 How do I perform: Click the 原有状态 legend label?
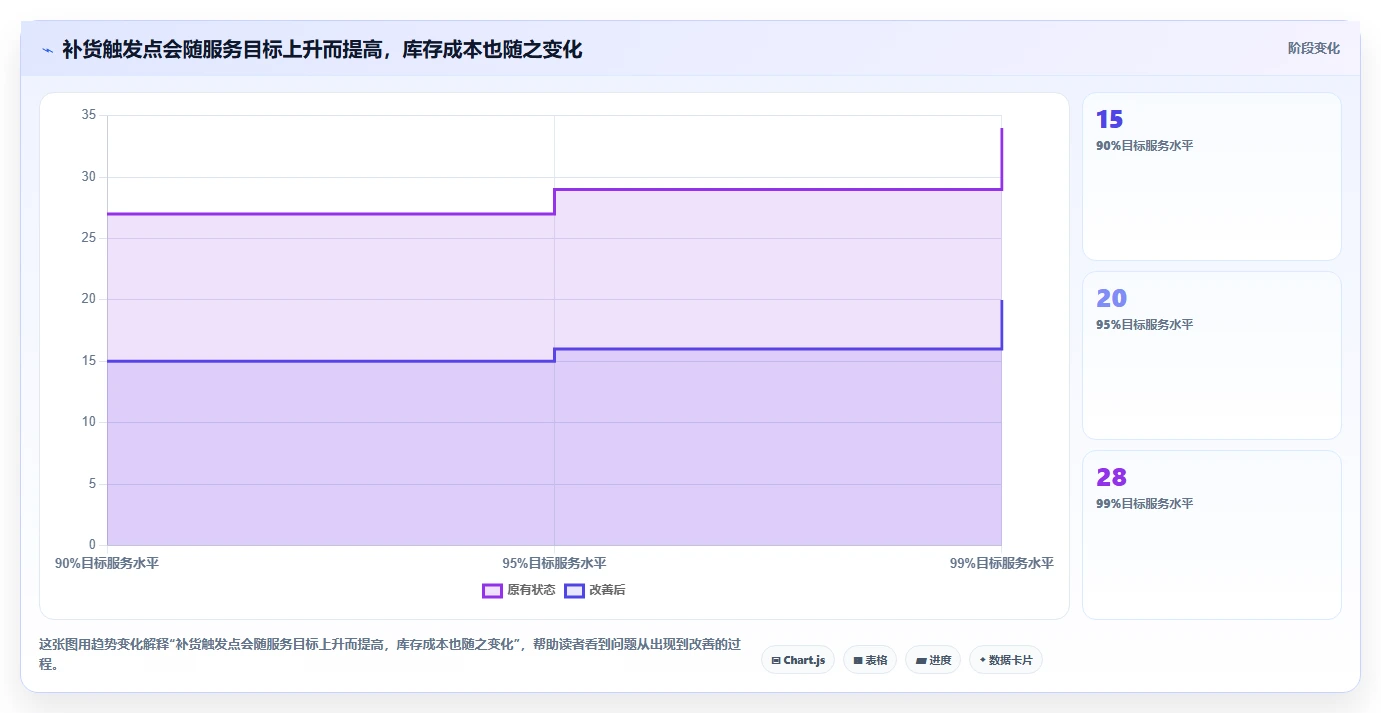[x=531, y=590]
